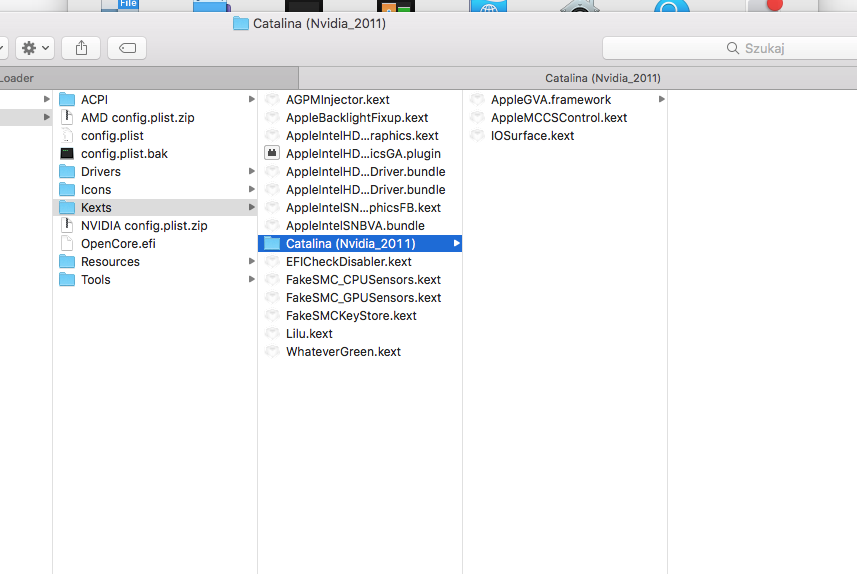The height and width of the screenshot is (574, 857).
Task: Select FakeSMCKeyStore.kext file name
Action: (351, 316)
